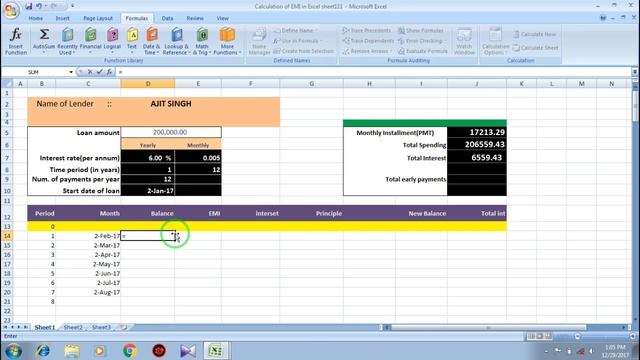Viewport: 640px width, 360px height.
Task: Click cell containing 2-Feb-17
Action: [88, 236]
